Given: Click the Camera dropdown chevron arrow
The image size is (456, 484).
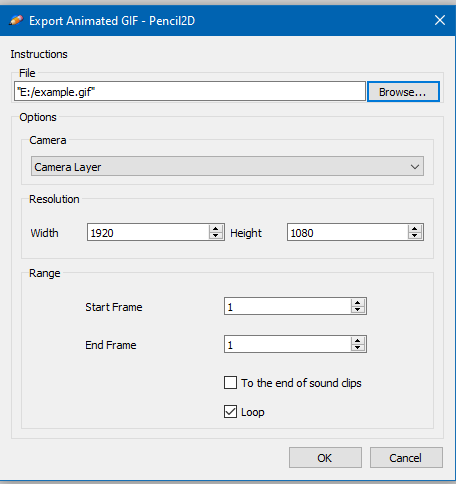Looking at the screenshot, I should tap(415, 167).
